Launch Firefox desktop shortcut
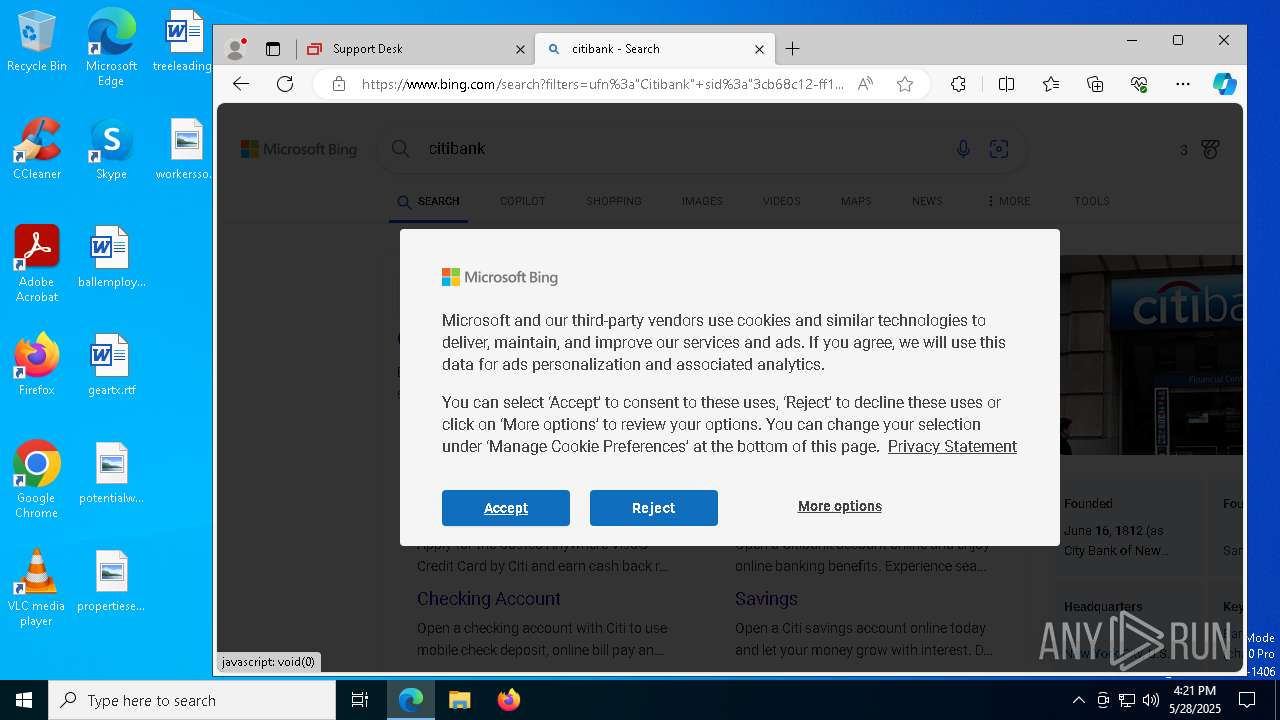The height and width of the screenshot is (720, 1280). pos(37,365)
